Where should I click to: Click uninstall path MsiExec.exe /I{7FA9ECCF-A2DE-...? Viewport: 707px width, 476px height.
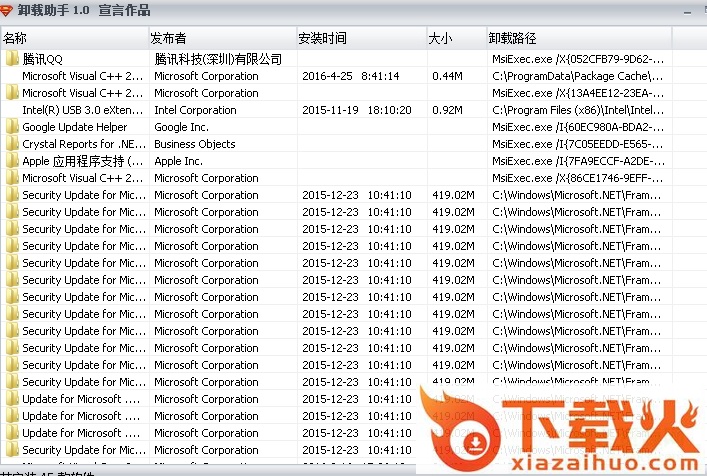[578, 161]
